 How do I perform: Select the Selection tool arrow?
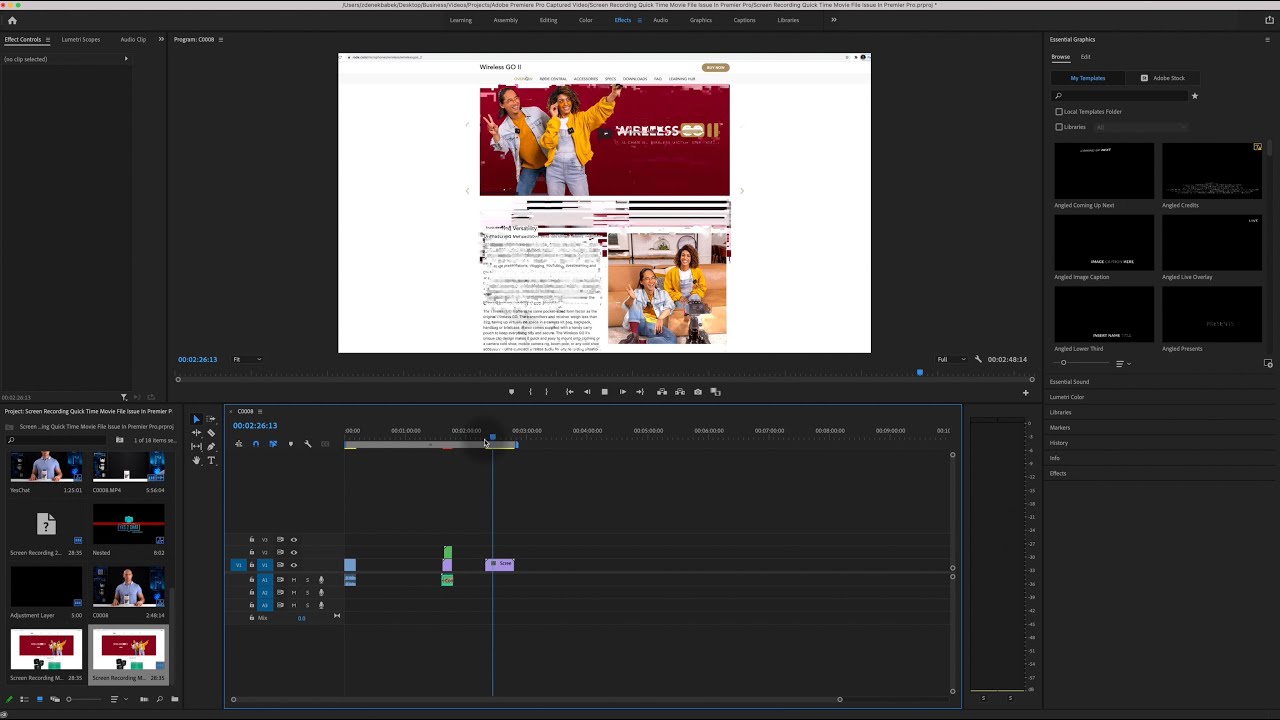(x=196, y=419)
